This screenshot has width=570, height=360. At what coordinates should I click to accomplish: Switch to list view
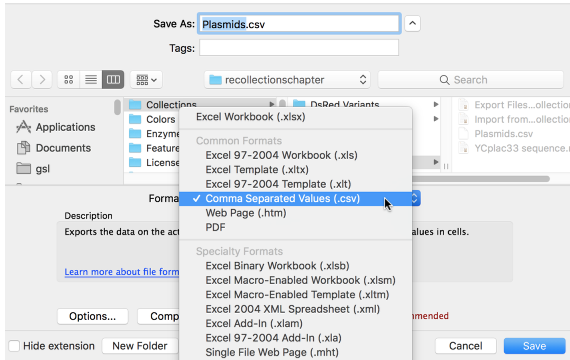(x=91, y=80)
